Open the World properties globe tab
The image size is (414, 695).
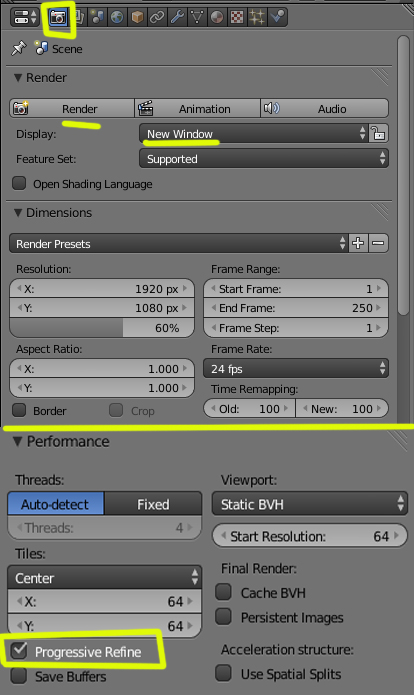pyautogui.click(x=117, y=17)
